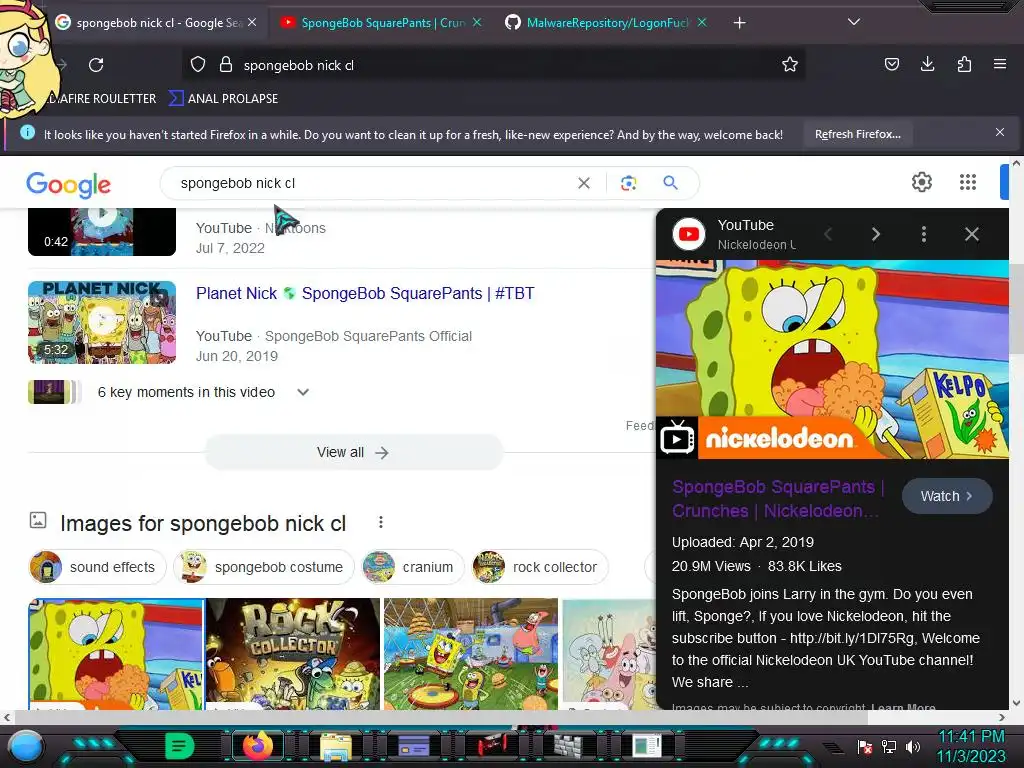Open the taskbar clock and date
1024x768 pixels.
971,746
